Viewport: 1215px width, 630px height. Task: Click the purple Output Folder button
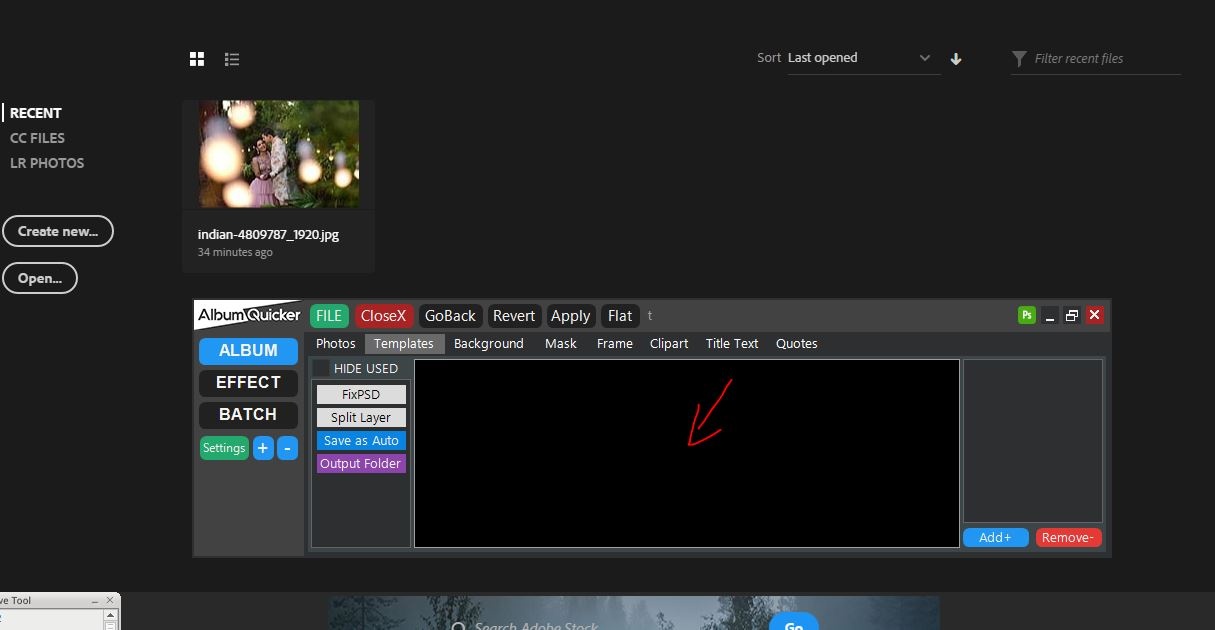coord(361,463)
